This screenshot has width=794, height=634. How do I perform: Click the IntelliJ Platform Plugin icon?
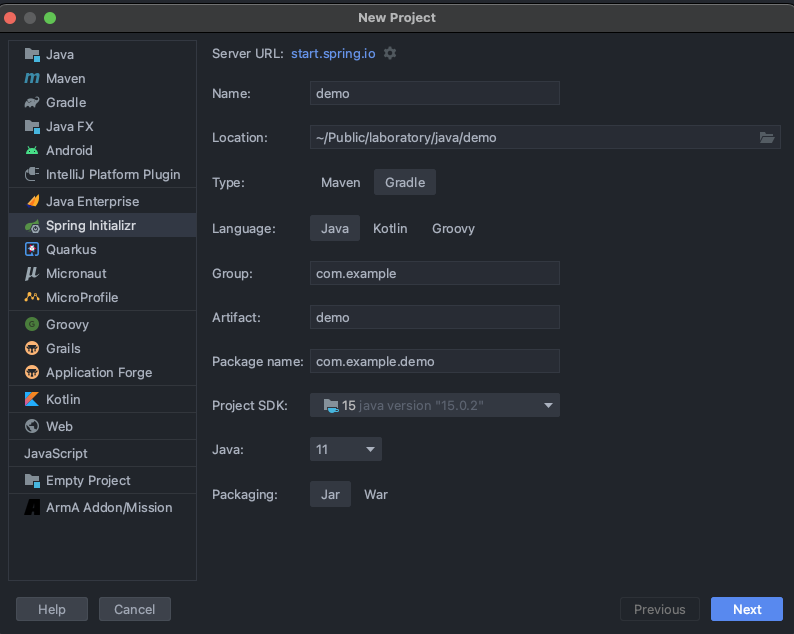(x=32, y=174)
